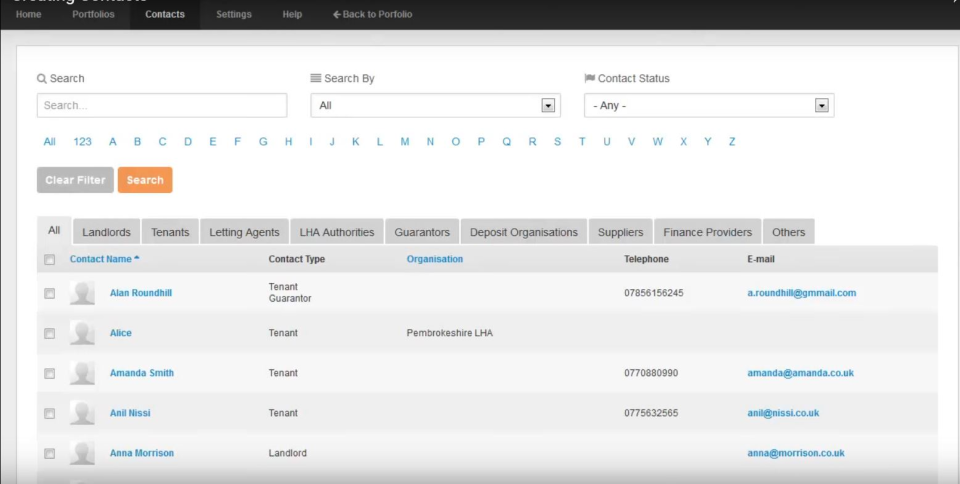Switch to the Suppliers tab
Viewport: 960px width, 484px height.
pyautogui.click(x=620, y=232)
